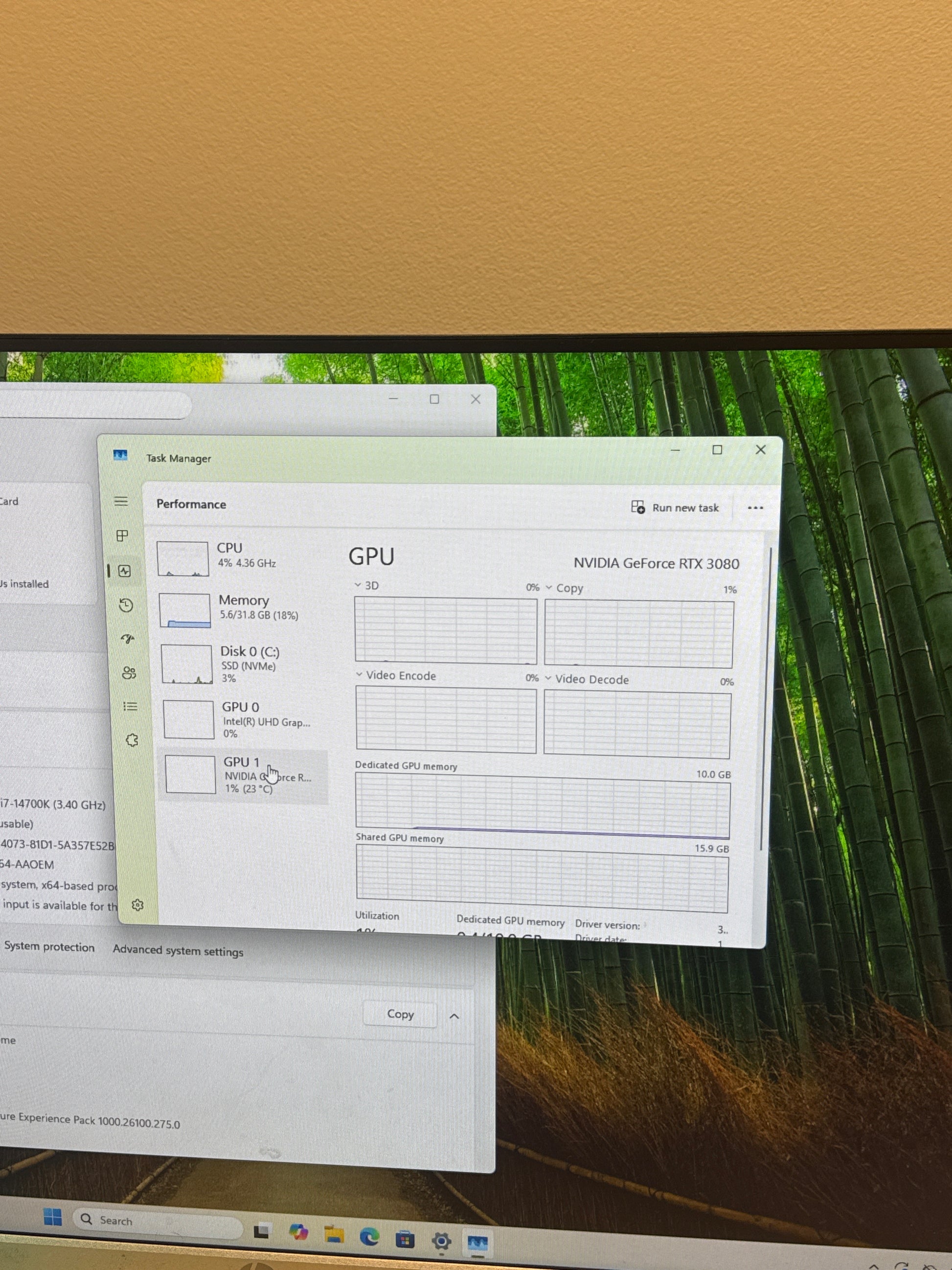Open the Users page icon
The height and width of the screenshot is (1270, 952).
(129, 673)
